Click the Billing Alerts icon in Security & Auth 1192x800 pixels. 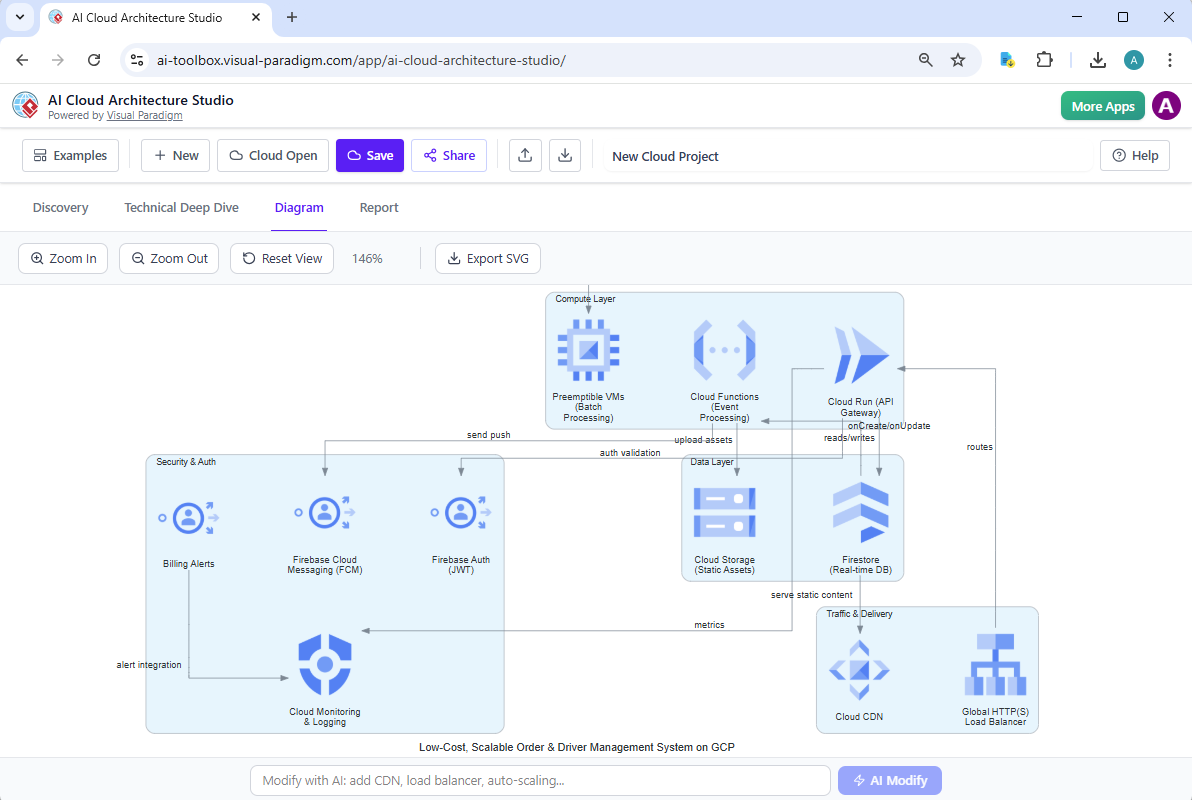coord(188,517)
